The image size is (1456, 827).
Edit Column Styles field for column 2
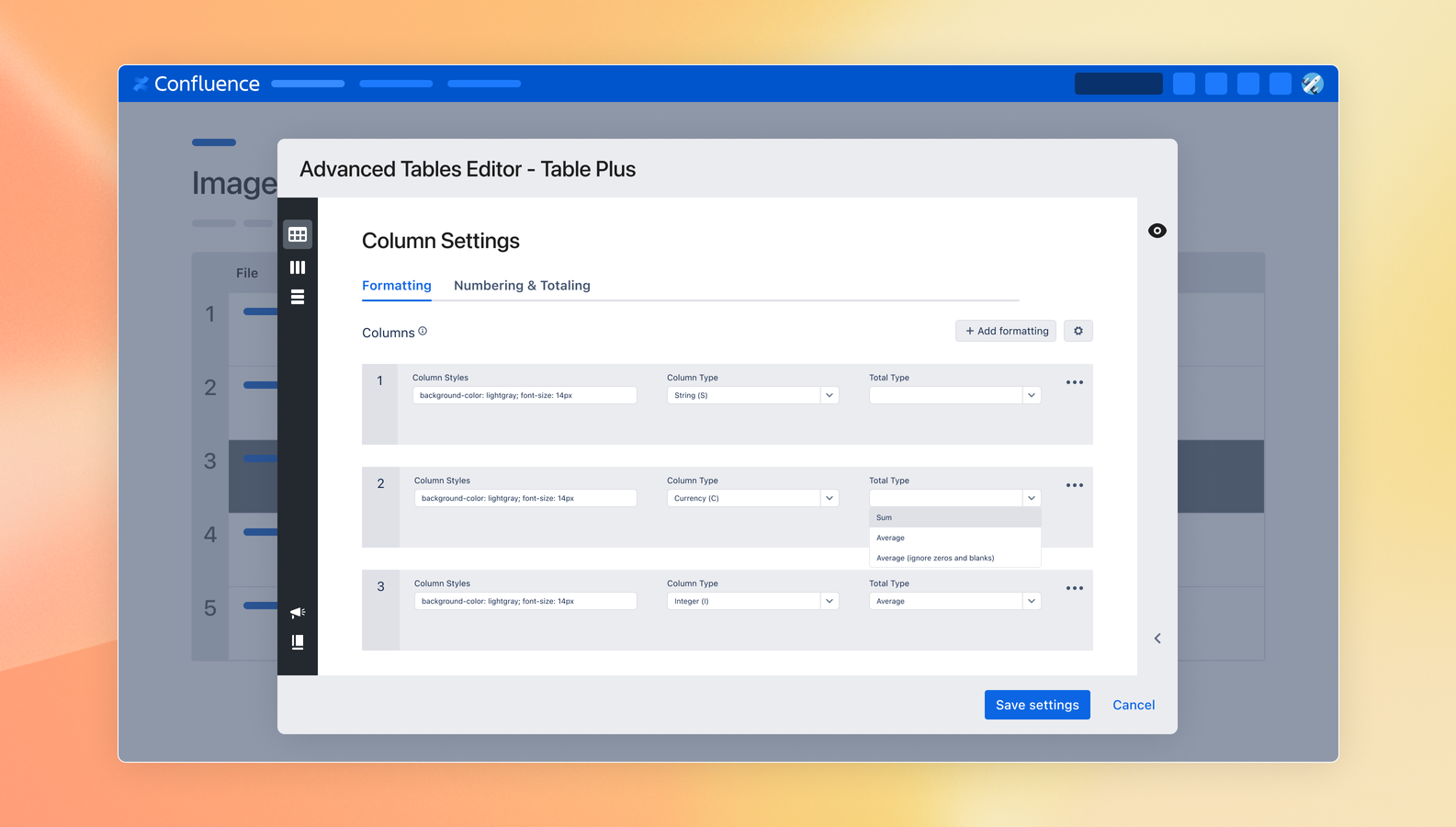[525, 498]
